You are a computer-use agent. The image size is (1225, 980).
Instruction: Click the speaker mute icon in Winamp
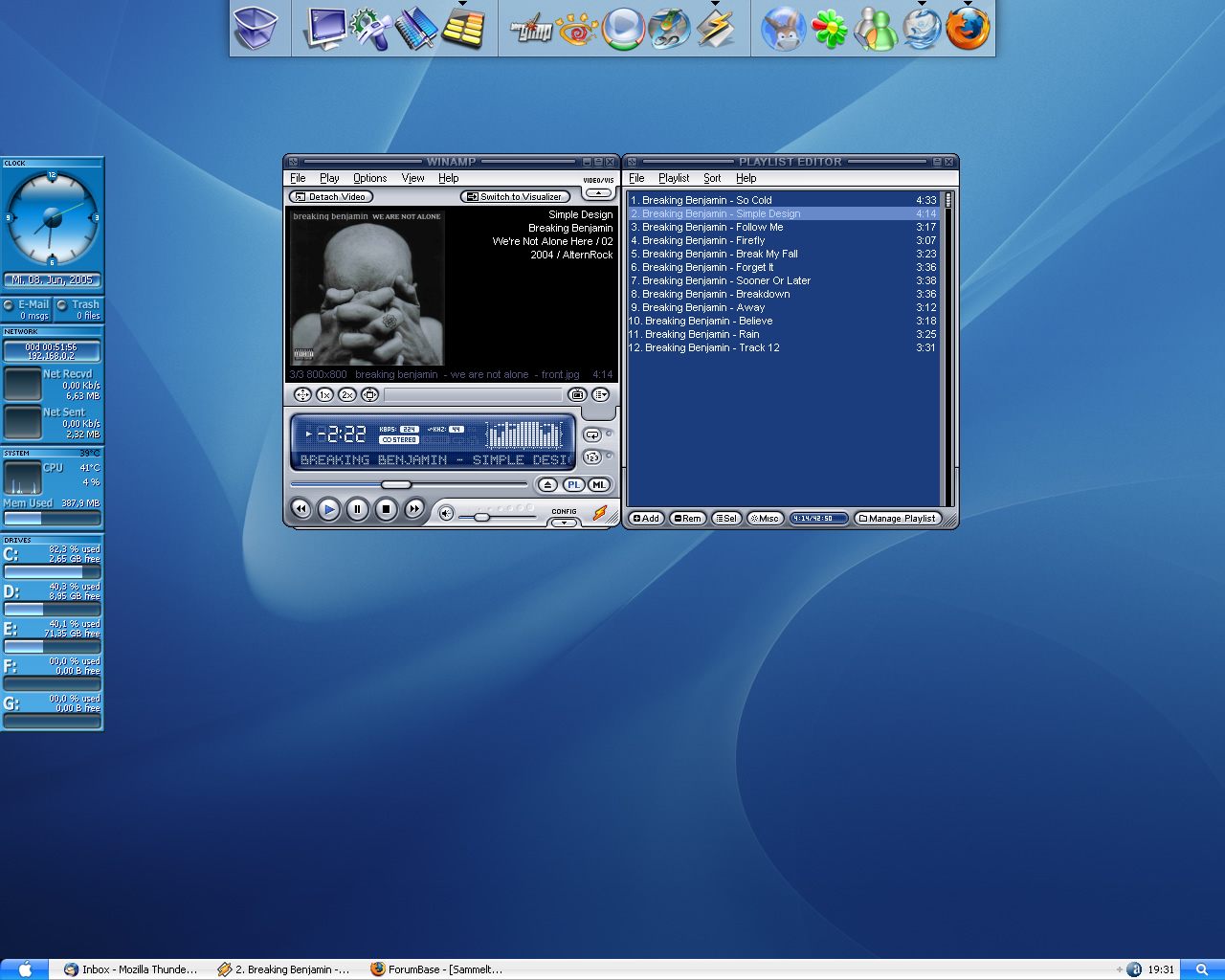446,513
